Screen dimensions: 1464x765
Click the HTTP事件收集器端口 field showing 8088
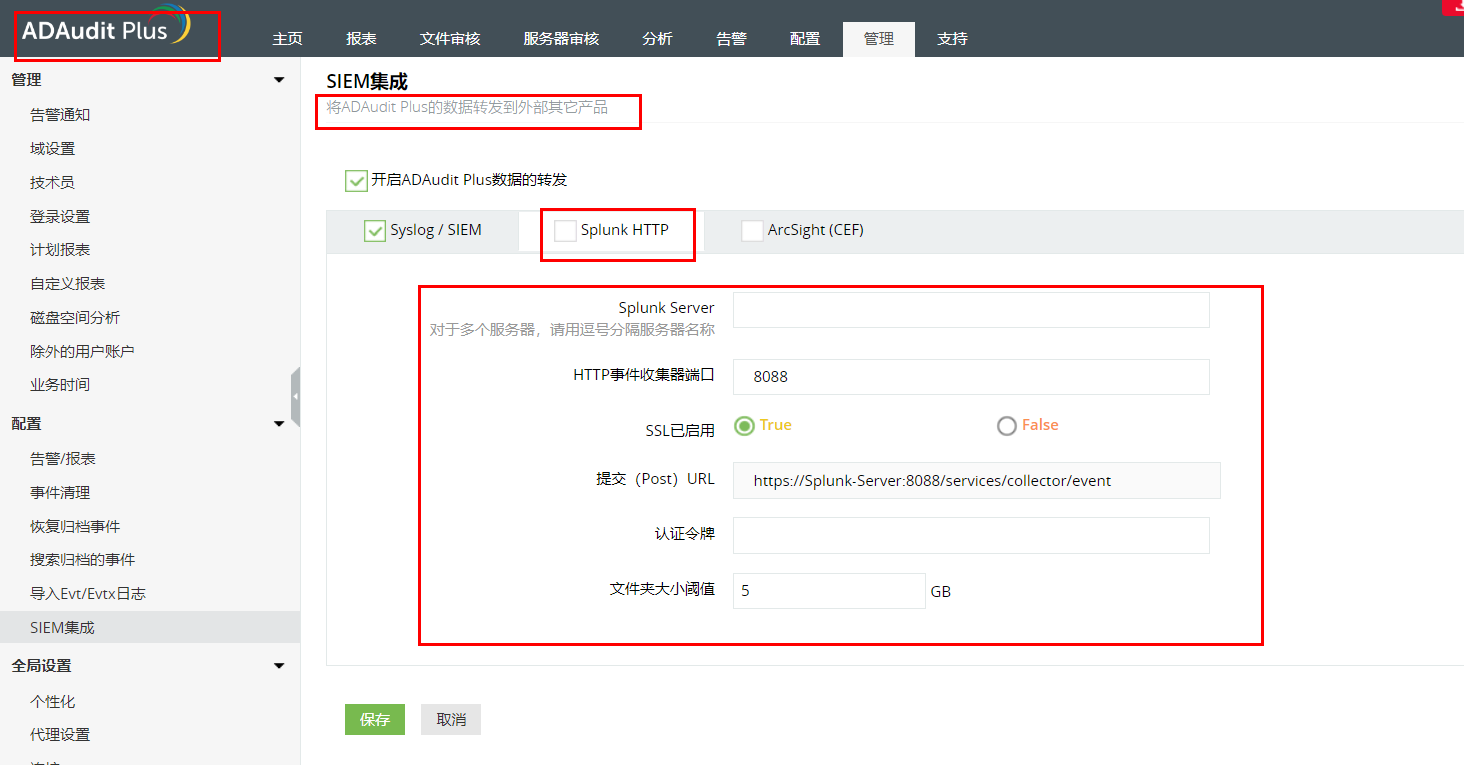(x=971, y=377)
